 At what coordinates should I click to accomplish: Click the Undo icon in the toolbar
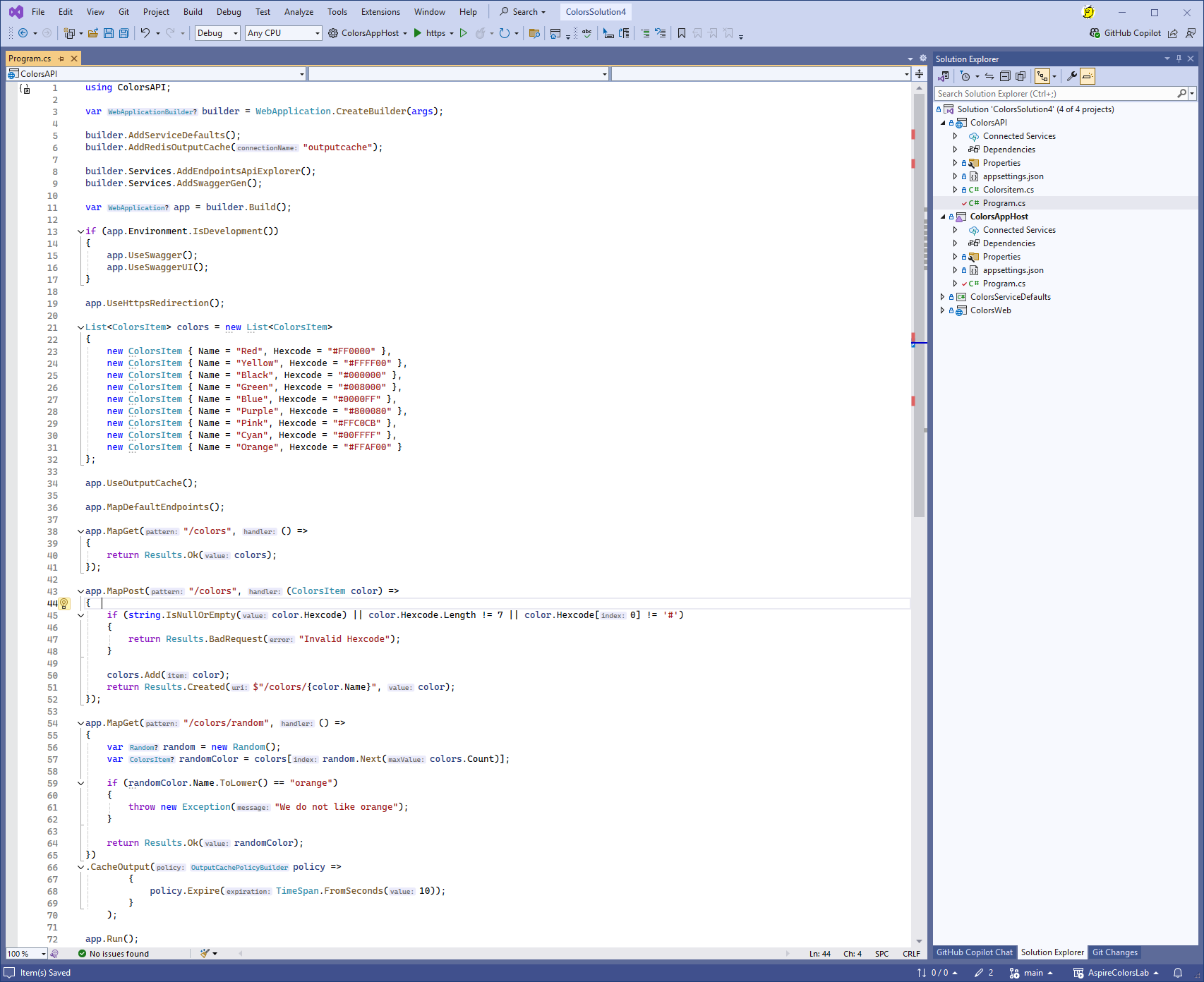click(x=145, y=33)
